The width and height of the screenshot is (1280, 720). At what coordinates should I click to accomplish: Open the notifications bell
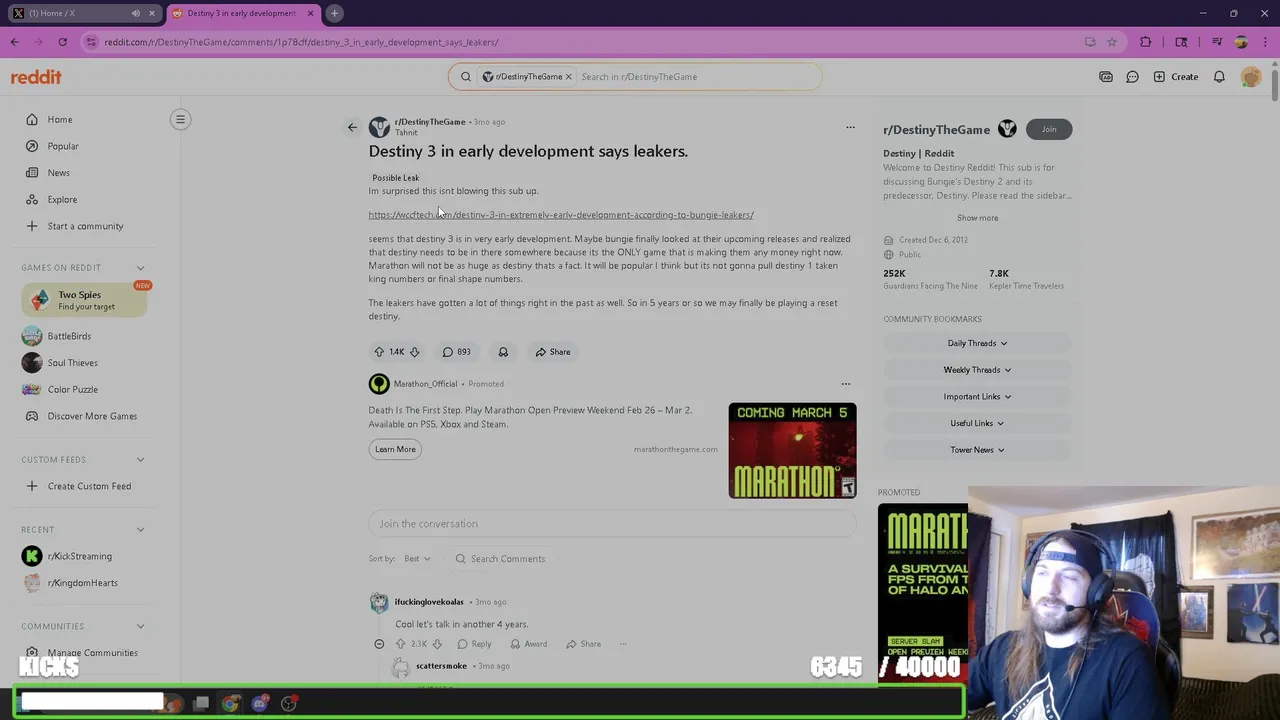(x=1219, y=77)
